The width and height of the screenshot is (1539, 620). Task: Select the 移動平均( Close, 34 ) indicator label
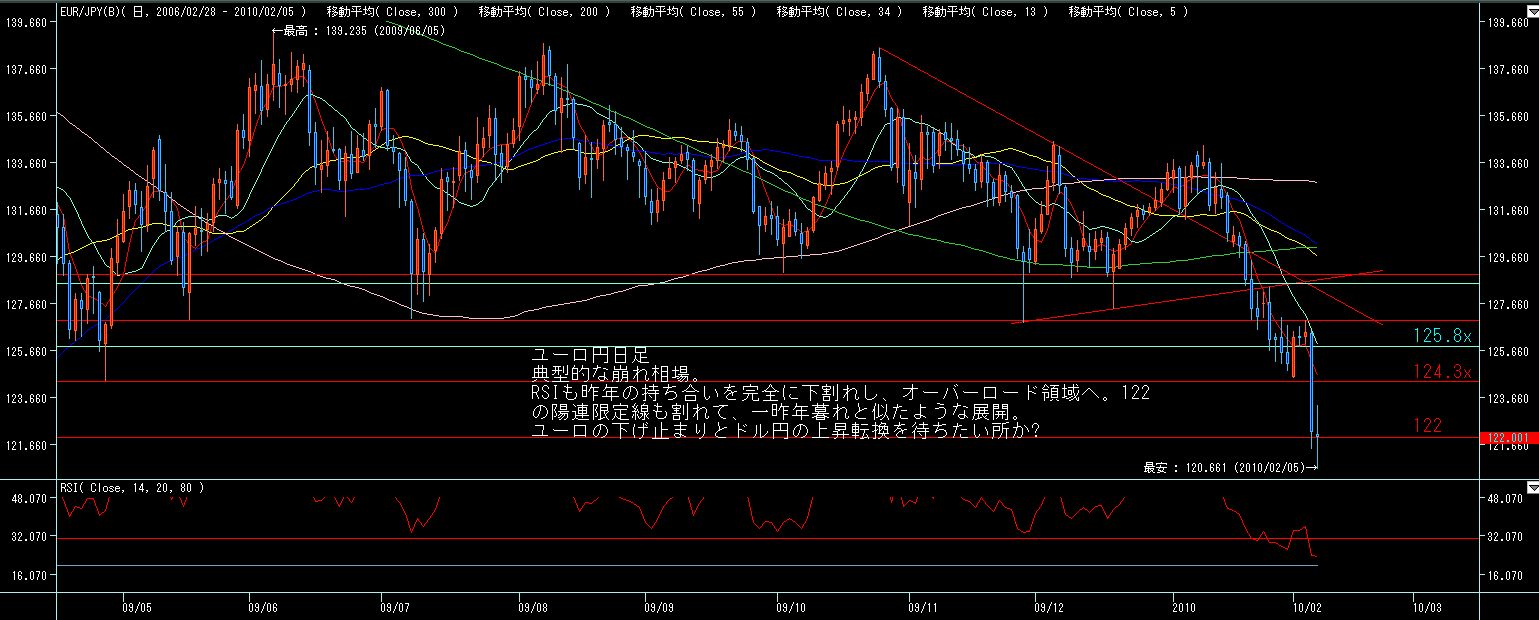[x=838, y=11]
